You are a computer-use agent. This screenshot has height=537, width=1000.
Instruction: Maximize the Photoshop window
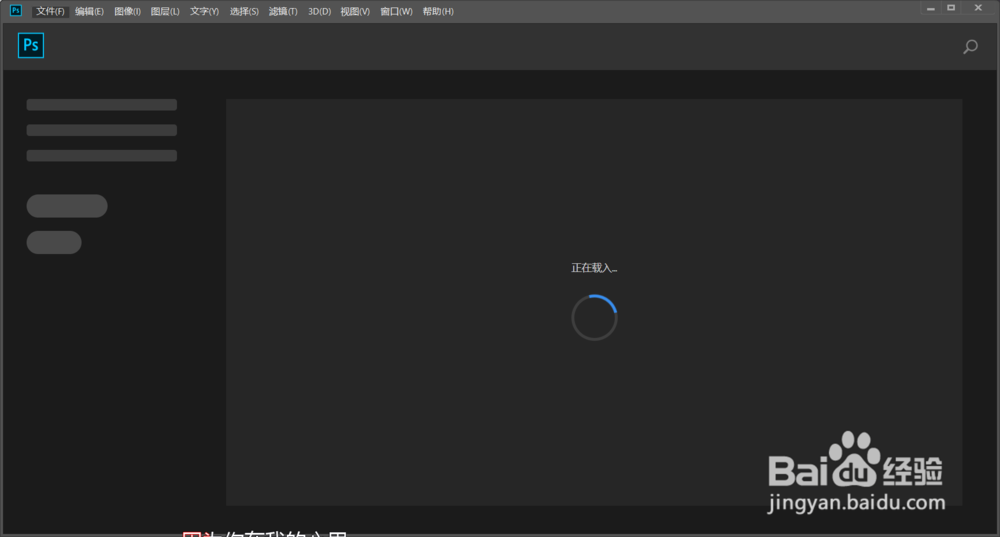(951, 8)
